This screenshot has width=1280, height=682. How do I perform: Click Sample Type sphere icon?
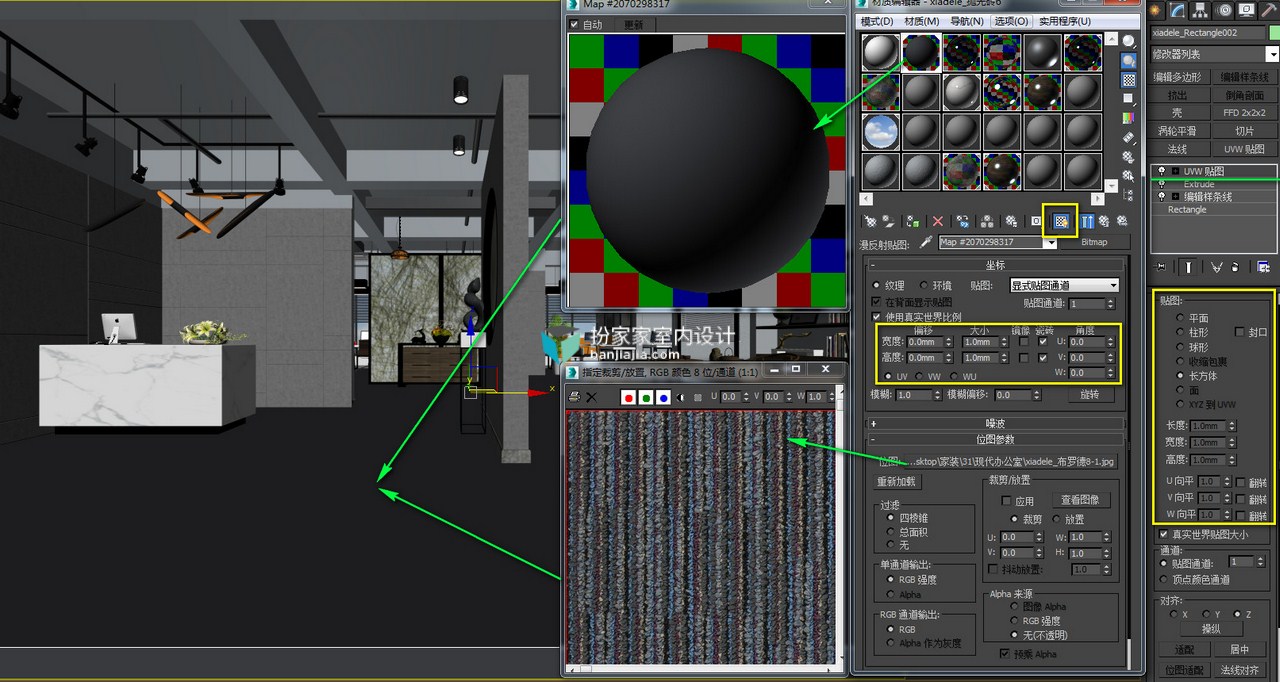coord(1129,41)
